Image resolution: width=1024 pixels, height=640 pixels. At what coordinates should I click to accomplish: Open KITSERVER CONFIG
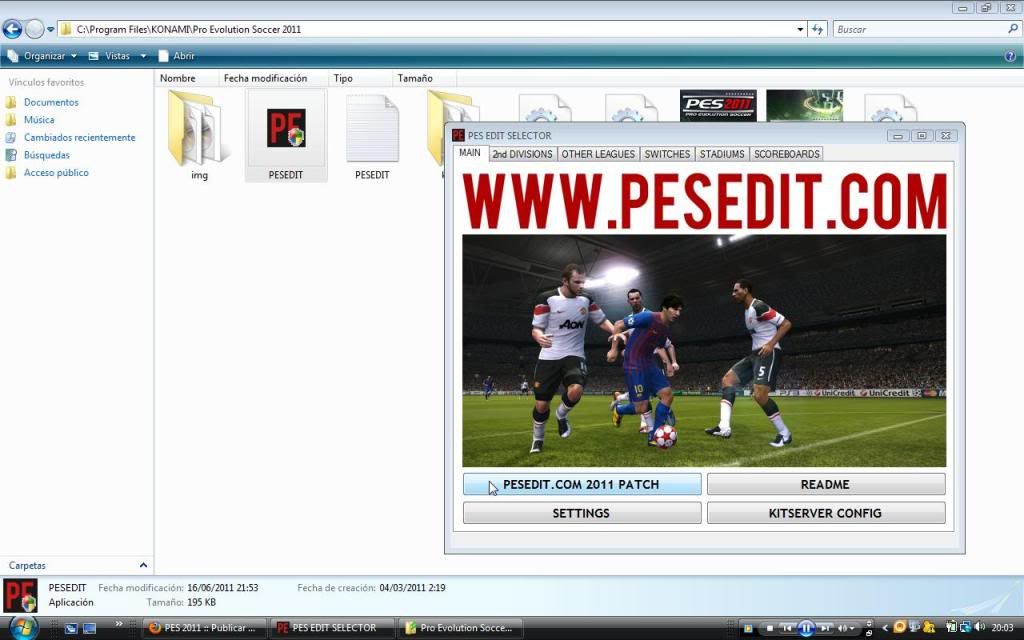(x=825, y=513)
